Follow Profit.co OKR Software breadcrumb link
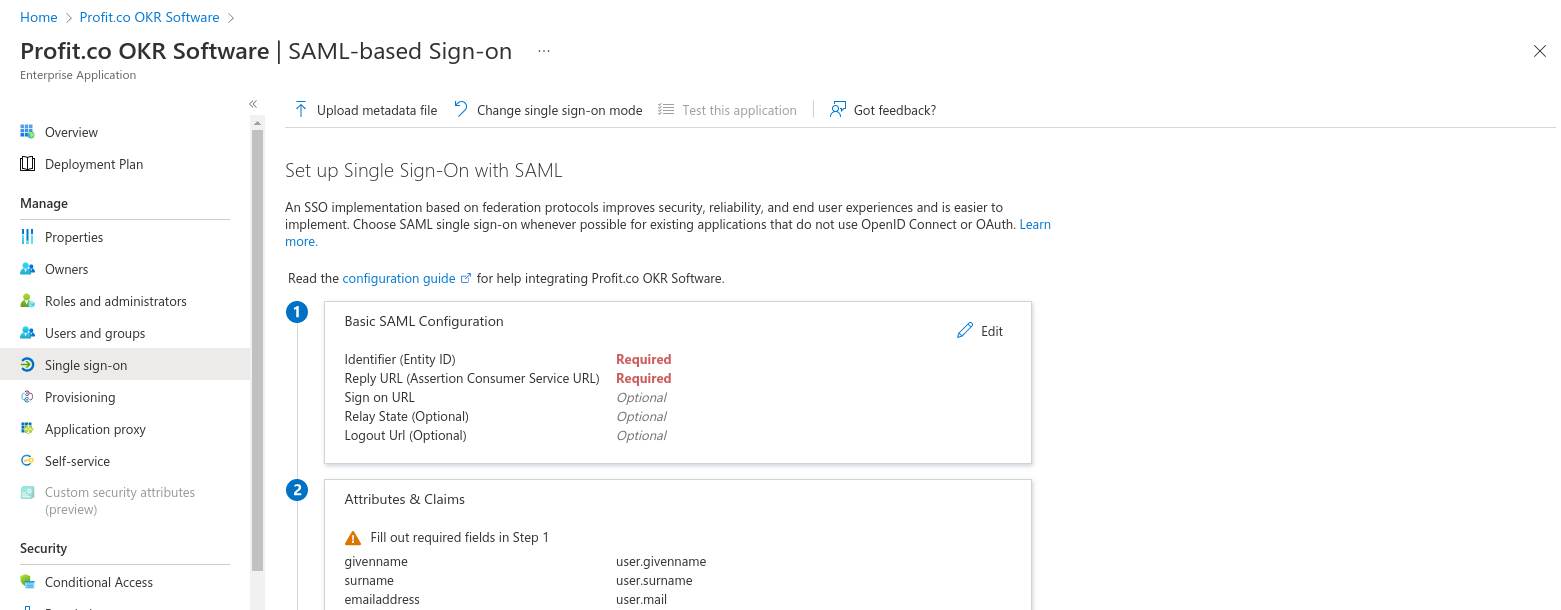The width and height of the screenshot is (1561, 610). point(149,17)
